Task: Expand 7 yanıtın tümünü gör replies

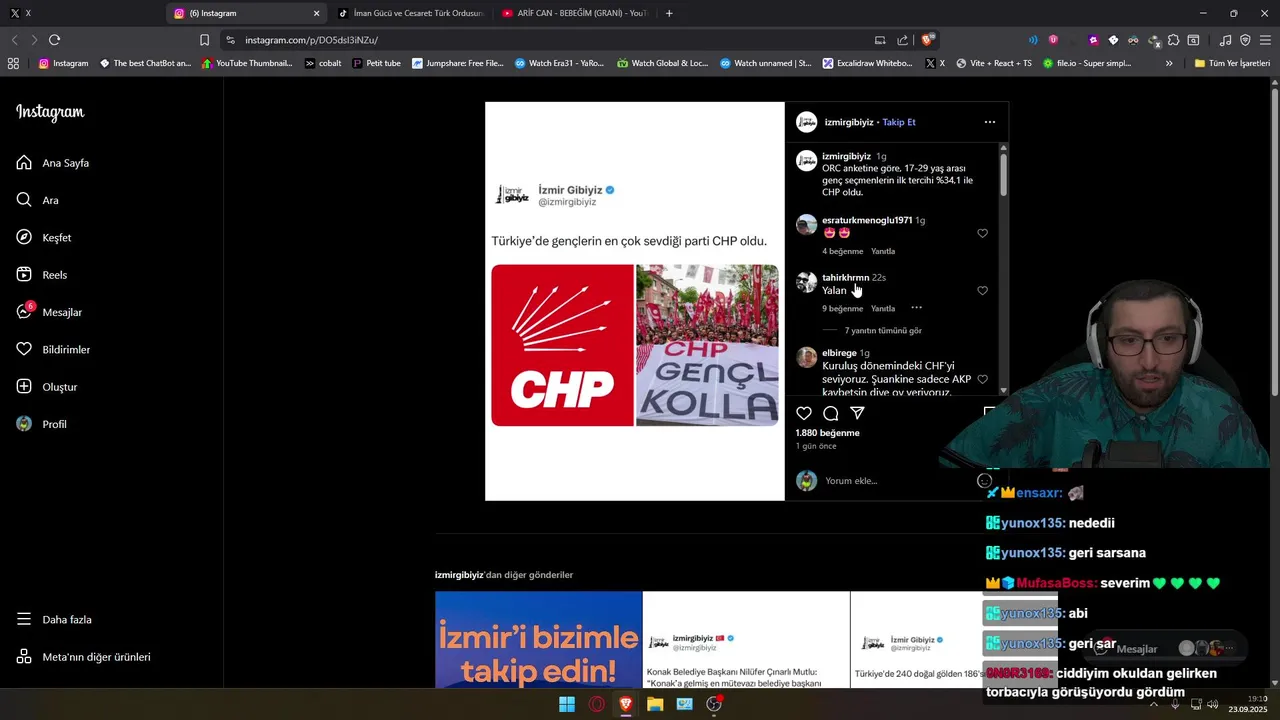Action: [x=883, y=330]
